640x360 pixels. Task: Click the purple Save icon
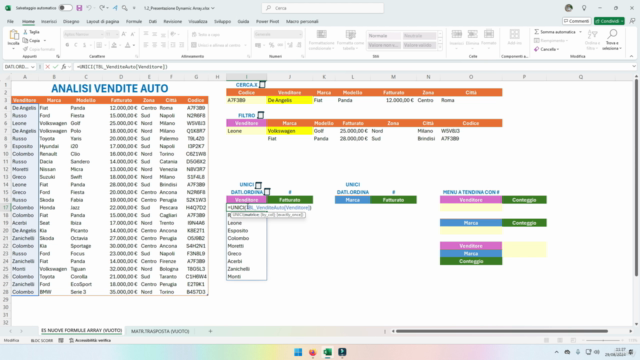[x=79, y=8]
